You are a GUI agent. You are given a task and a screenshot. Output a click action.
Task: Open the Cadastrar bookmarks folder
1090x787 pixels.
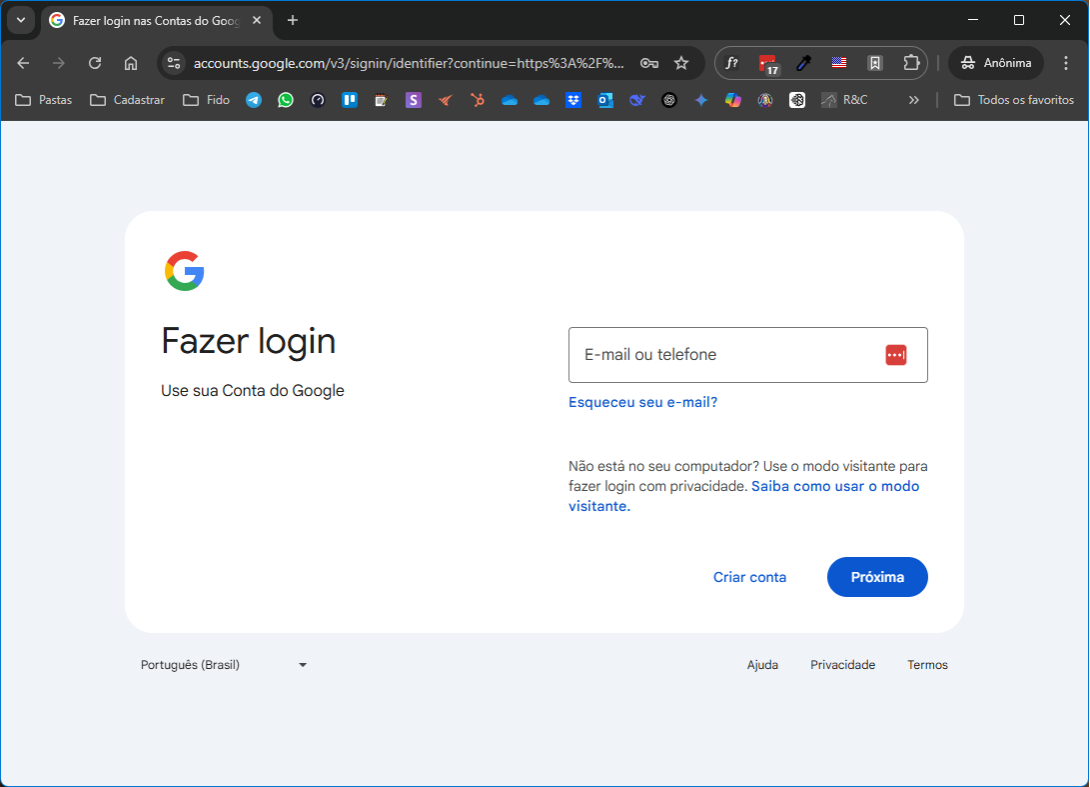click(x=127, y=100)
